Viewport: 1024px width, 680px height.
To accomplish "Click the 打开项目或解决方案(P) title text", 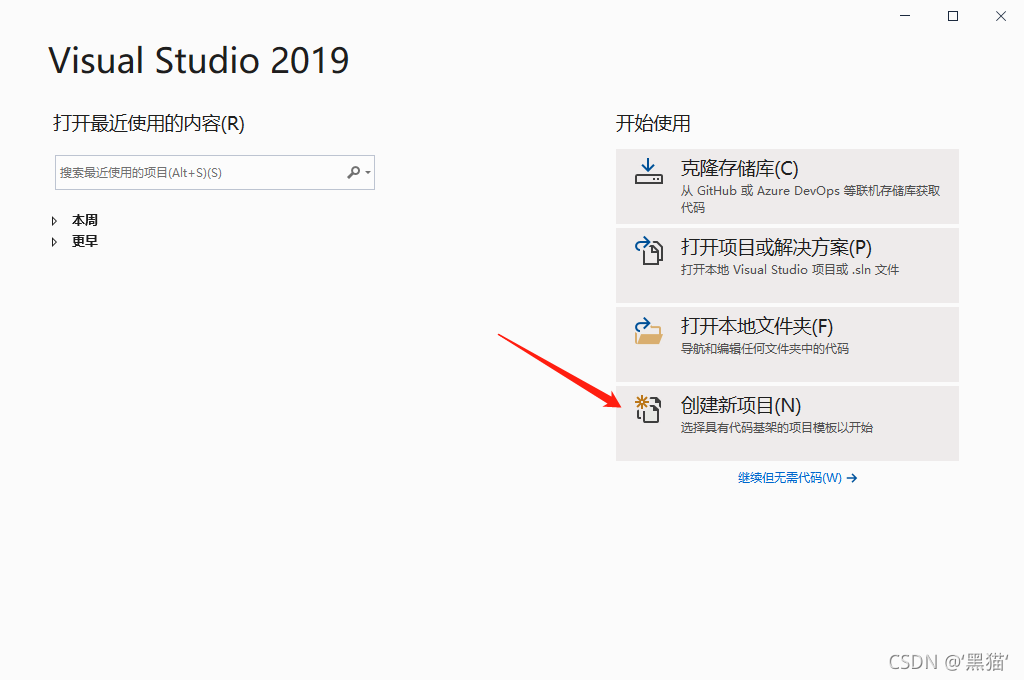I will point(776,248).
